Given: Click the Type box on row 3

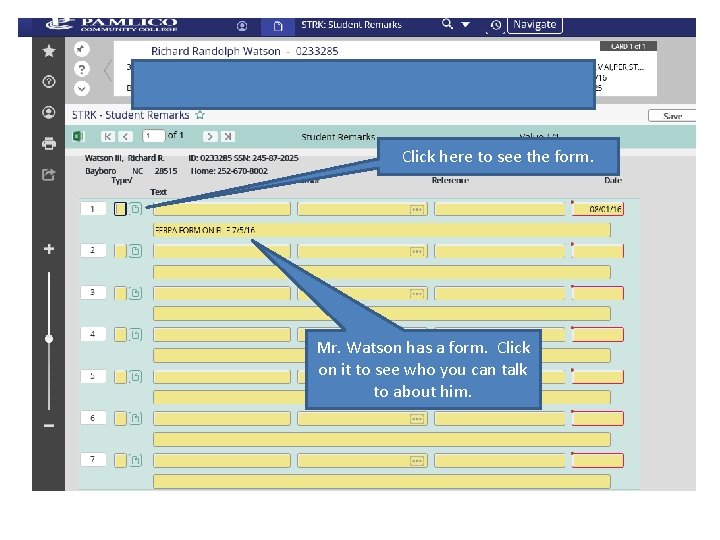Looking at the screenshot, I should click(x=120, y=293).
